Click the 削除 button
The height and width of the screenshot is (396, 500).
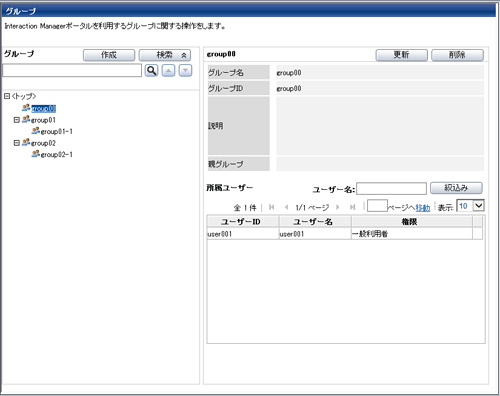(x=457, y=55)
